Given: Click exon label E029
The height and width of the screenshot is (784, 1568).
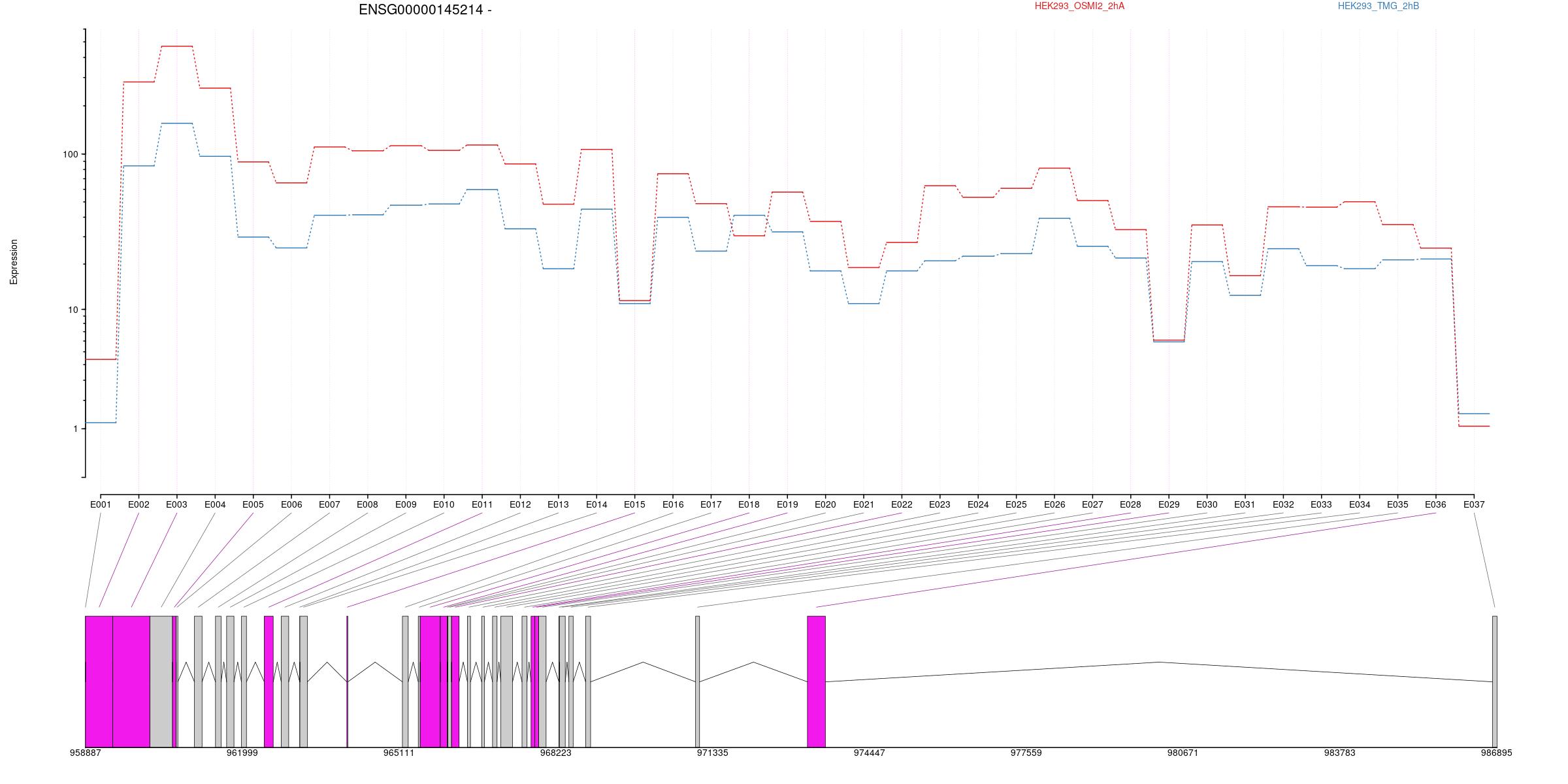Looking at the screenshot, I should [x=1169, y=504].
